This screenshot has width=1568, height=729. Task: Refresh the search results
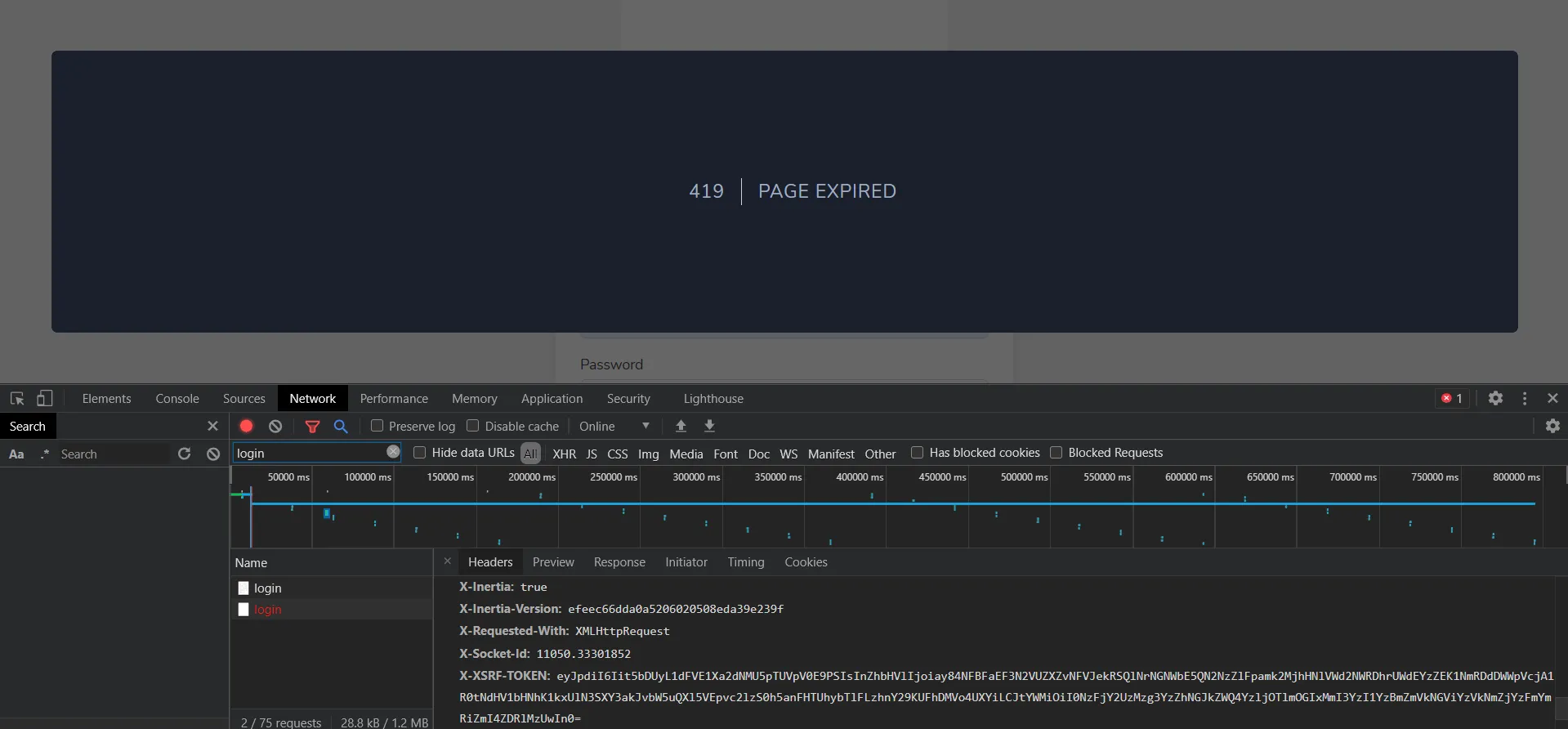[185, 454]
